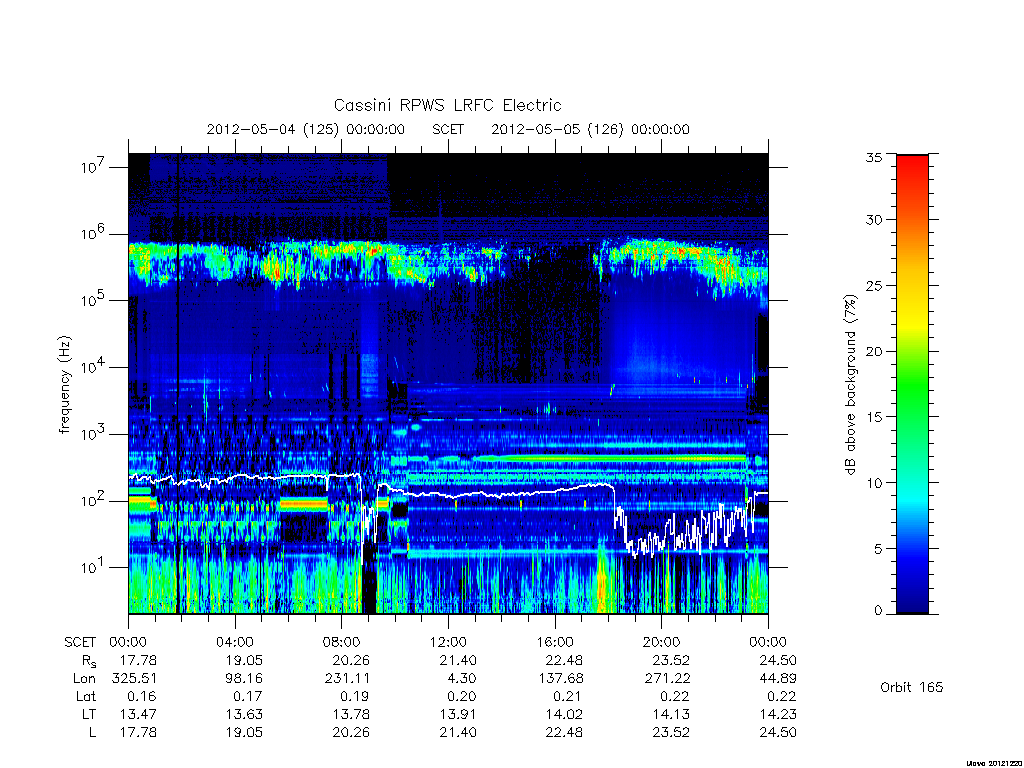
Task: Click the 20:00 time tick label
Action: pos(662,642)
